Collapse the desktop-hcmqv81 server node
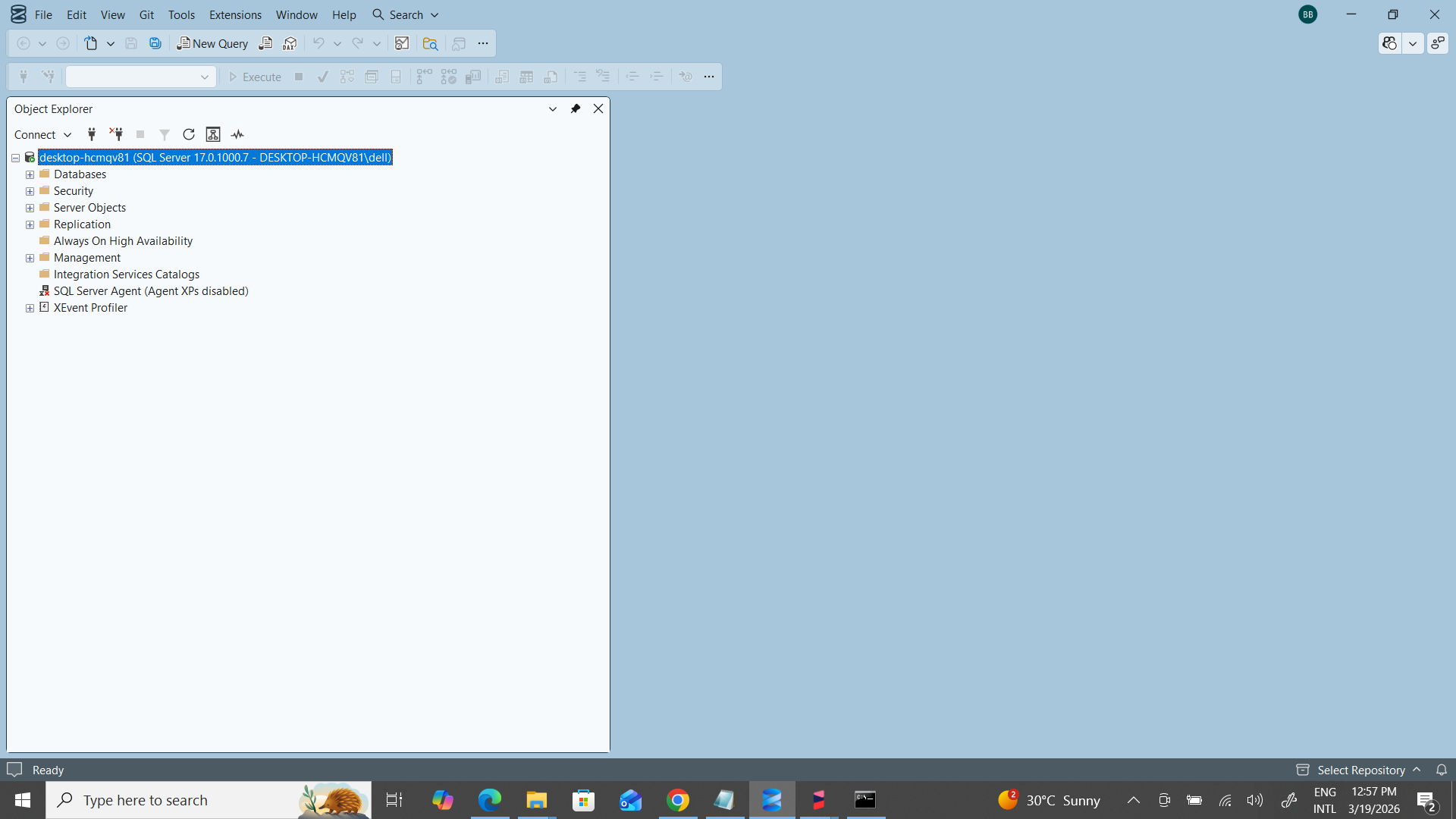The height and width of the screenshot is (819, 1456). (15, 158)
